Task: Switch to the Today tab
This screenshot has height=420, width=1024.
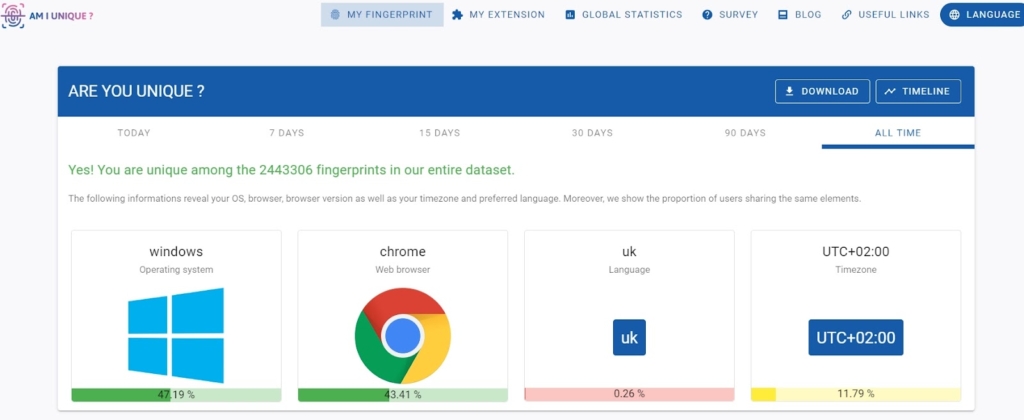Action: [x=134, y=133]
